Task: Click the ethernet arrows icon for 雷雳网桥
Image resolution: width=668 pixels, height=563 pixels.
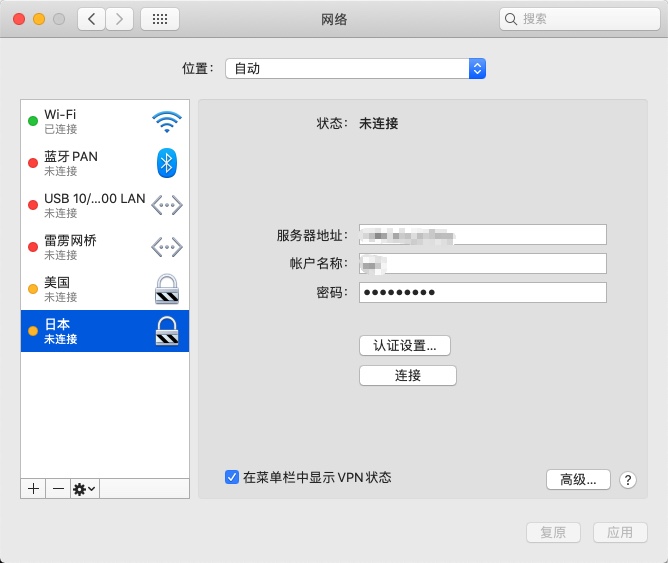Action: 167,247
